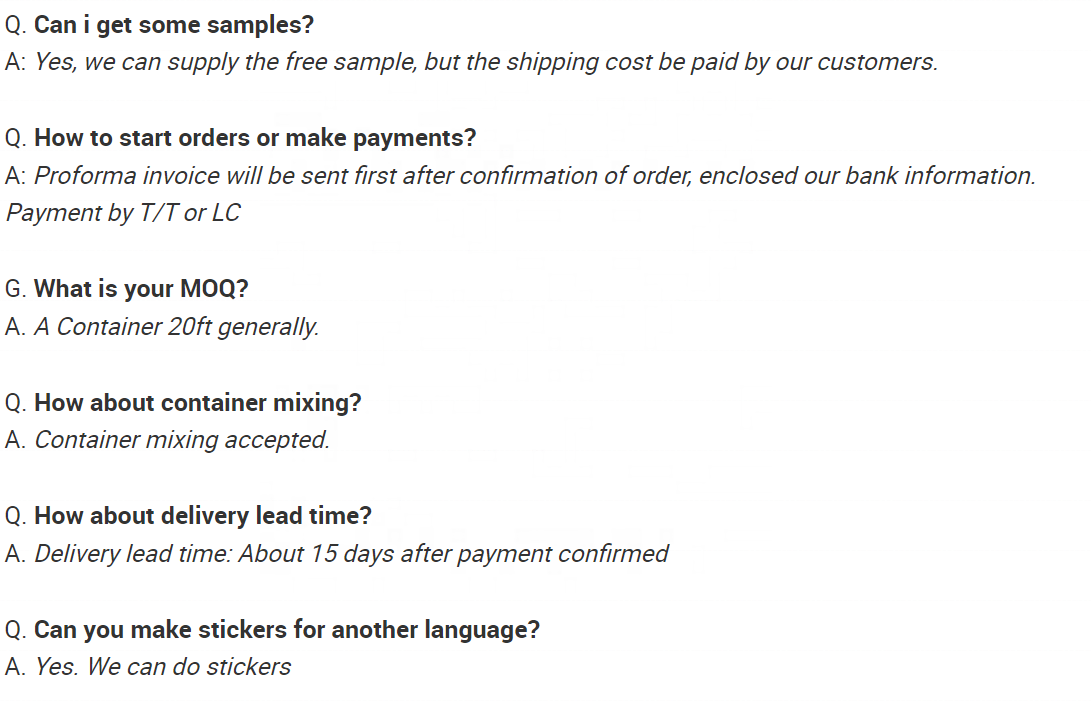Click the 'G.' label before MOQ question

(x=15, y=289)
